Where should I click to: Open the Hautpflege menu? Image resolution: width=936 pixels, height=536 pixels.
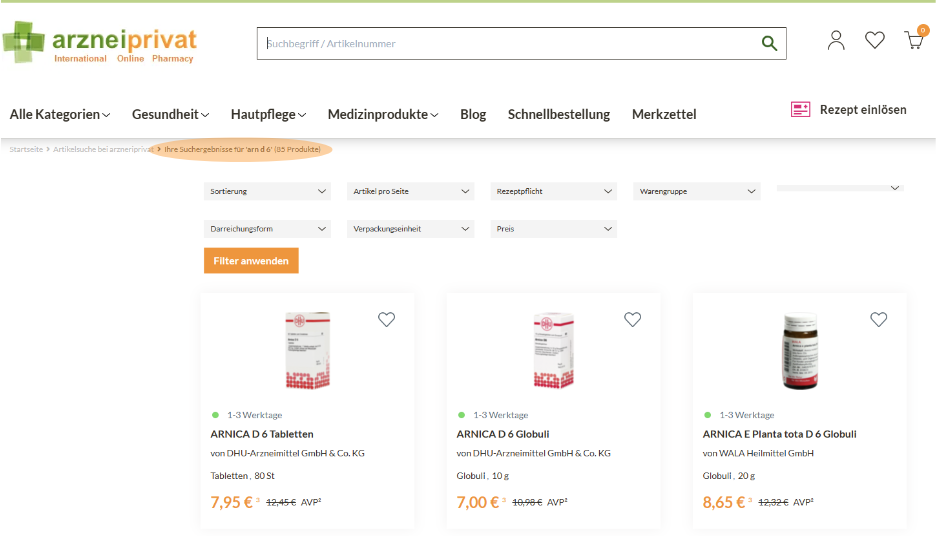pos(268,114)
